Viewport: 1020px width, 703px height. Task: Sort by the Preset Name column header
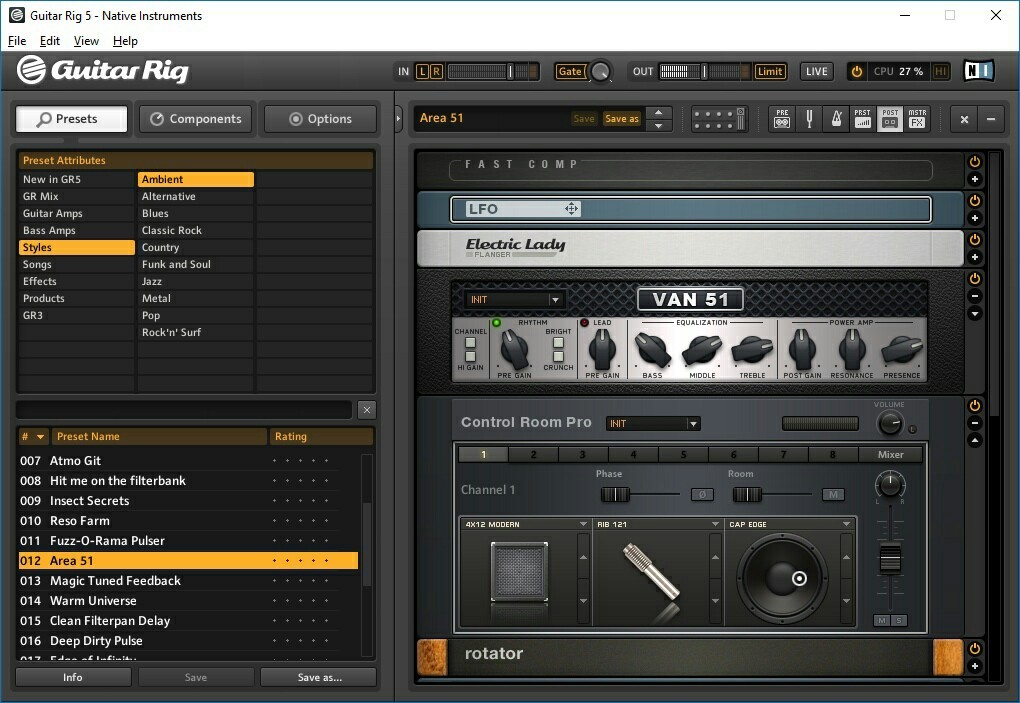pos(159,436)
